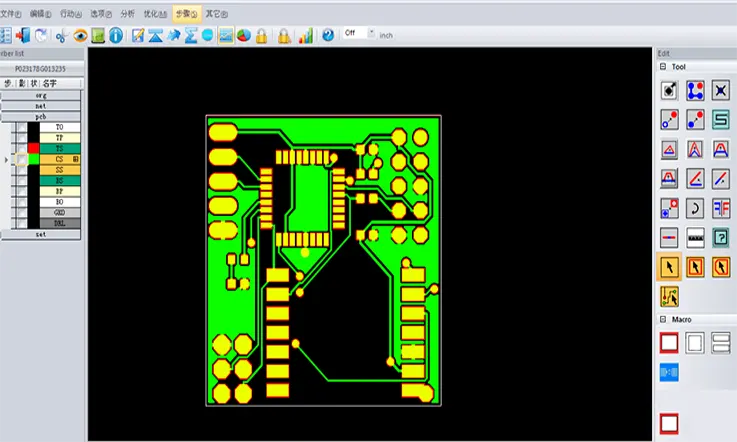Screen dimensions: 737x442
Task: Click the P023178G013235 job name header
Action: point(40,69)
